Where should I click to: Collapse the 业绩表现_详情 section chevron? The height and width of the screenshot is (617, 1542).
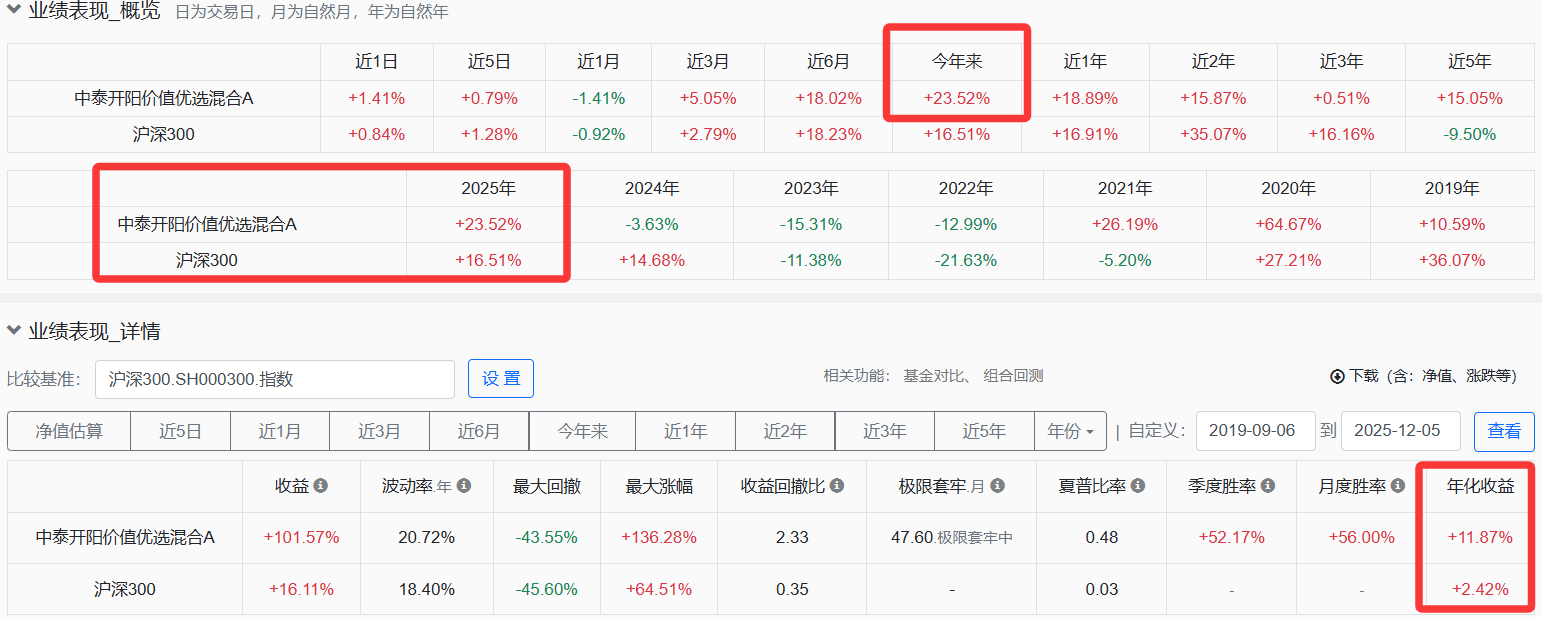click(14, 329)
